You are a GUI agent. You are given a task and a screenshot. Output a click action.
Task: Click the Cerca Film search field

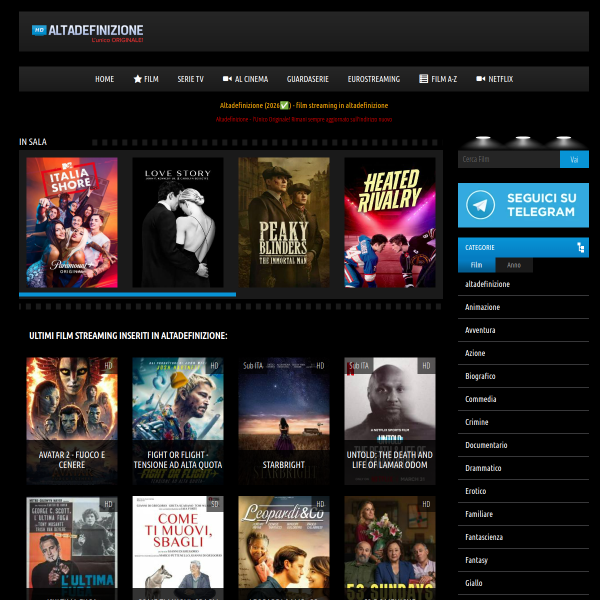(x=508, y=159)
